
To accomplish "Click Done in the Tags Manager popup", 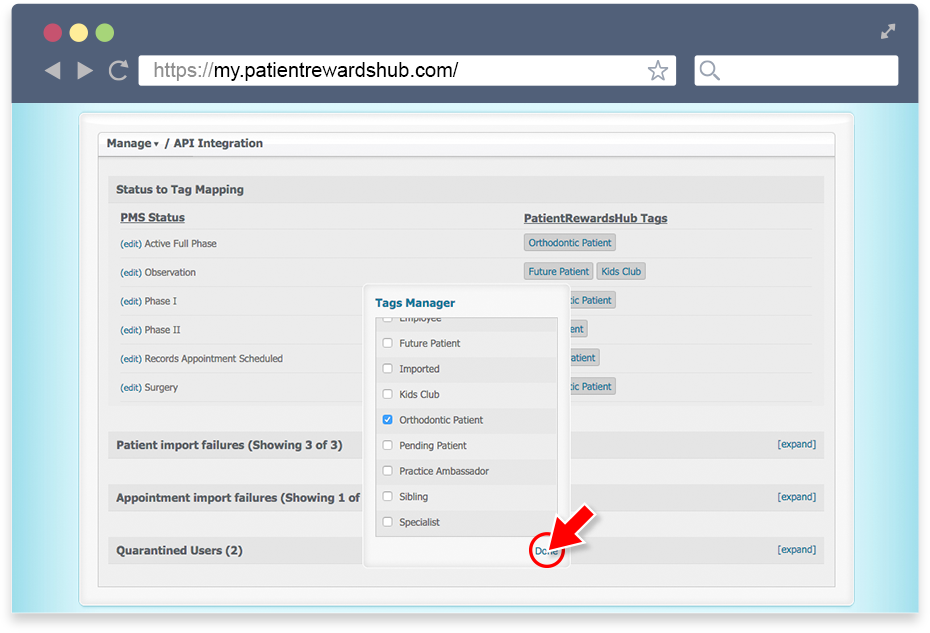I will pyautogui.click(x=546, y=551).
